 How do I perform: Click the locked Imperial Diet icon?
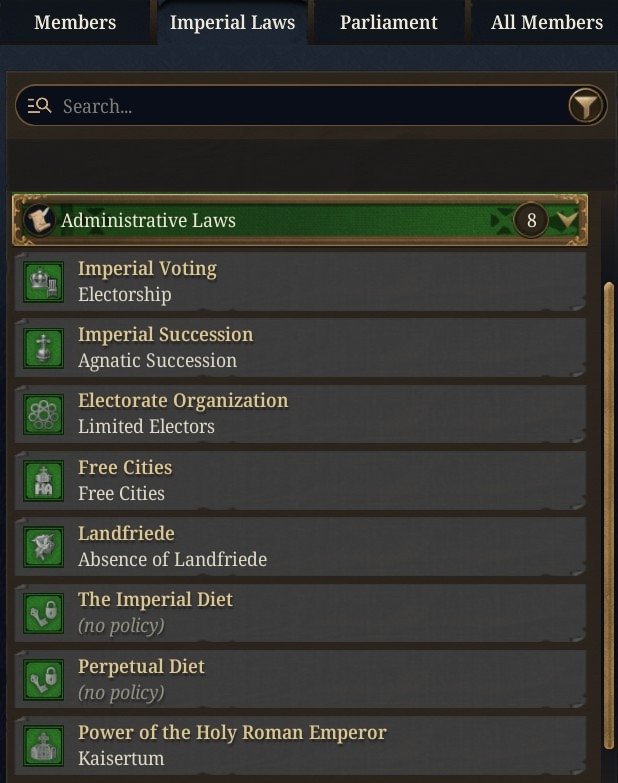click(43, 613)
